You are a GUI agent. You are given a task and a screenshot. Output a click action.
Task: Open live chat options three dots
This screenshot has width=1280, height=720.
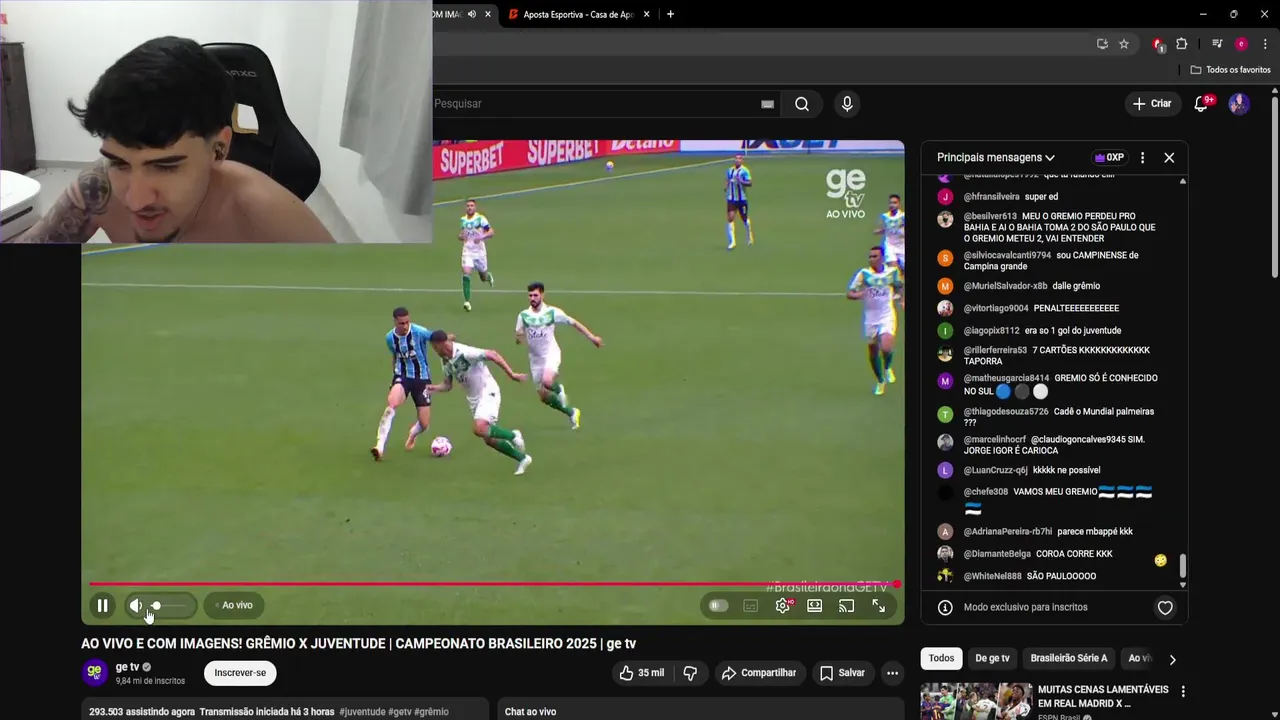[1142, 158]
